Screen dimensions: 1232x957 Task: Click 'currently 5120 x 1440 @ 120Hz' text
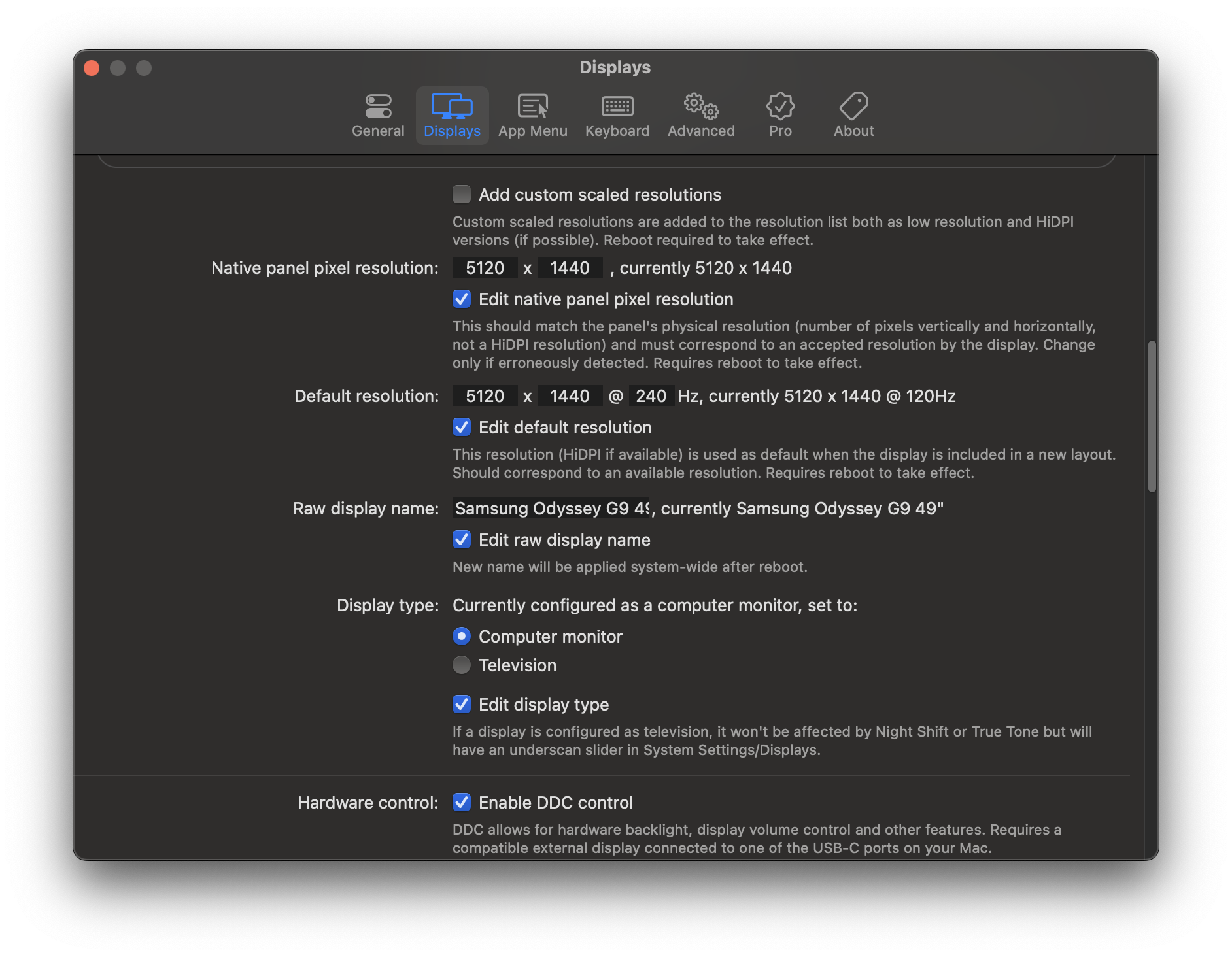pos(832,396)
